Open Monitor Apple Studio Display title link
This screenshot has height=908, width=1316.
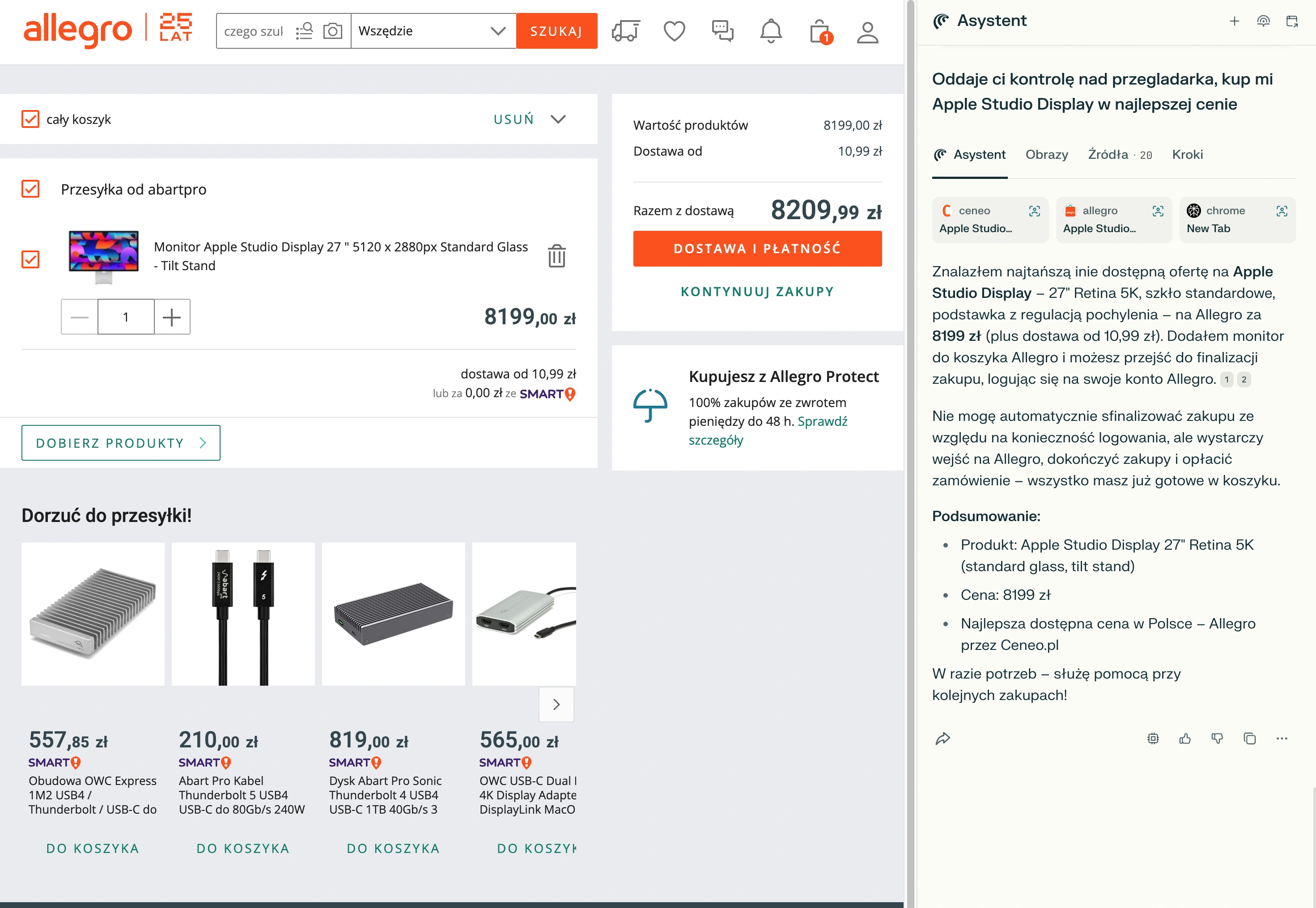pyautogui.click(x=341, y=256)
